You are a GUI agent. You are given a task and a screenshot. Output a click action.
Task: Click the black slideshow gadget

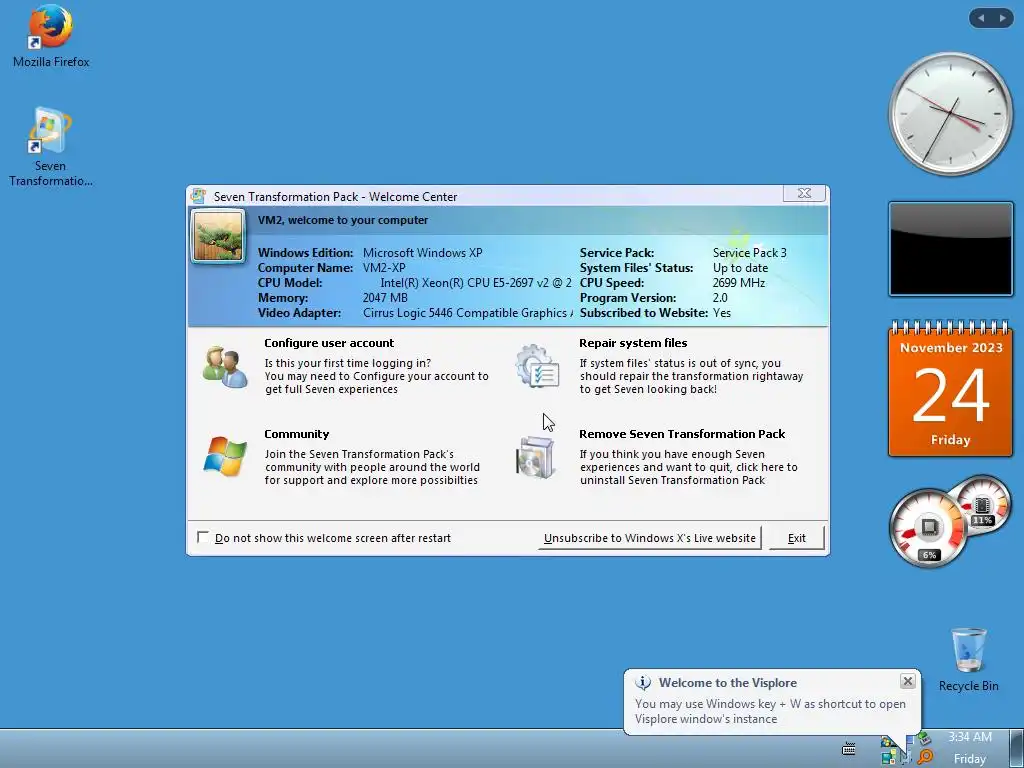click(x=951, y=249)
